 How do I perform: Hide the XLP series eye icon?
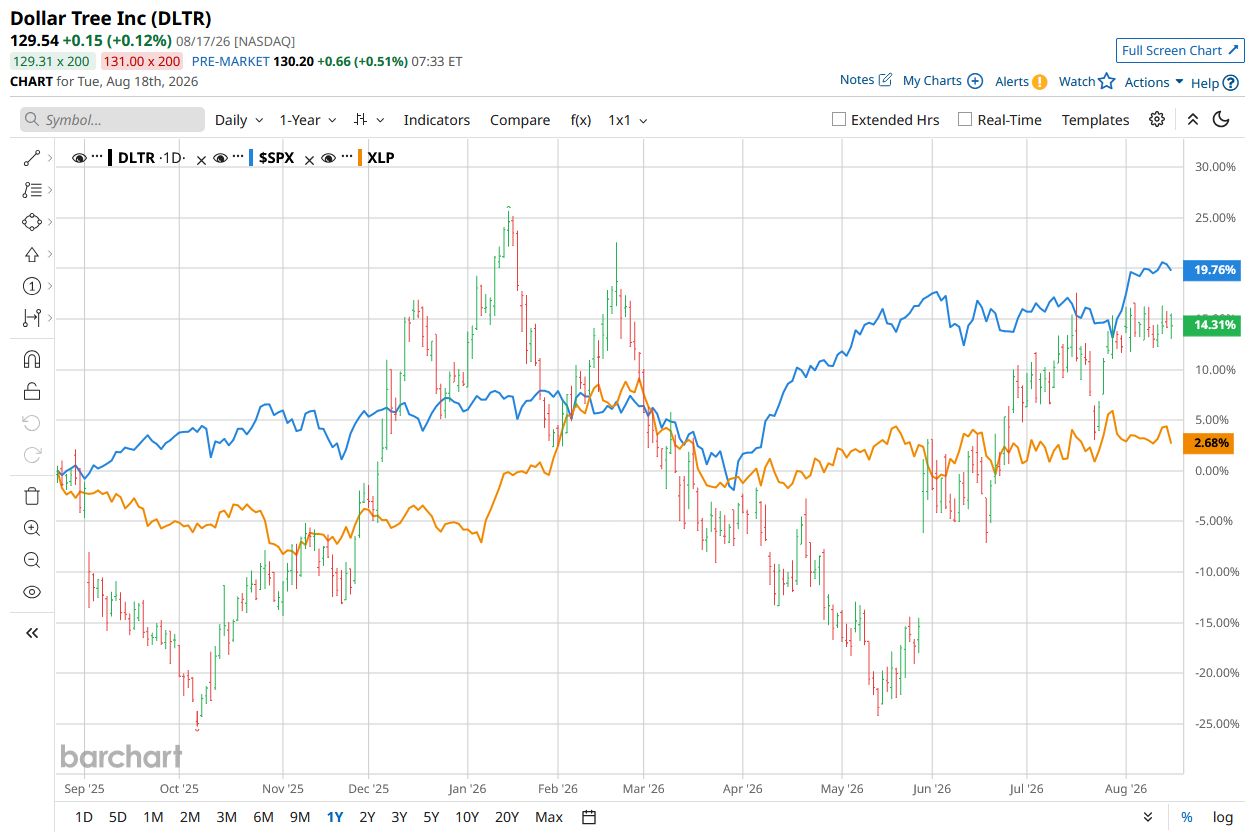[328, 158]
